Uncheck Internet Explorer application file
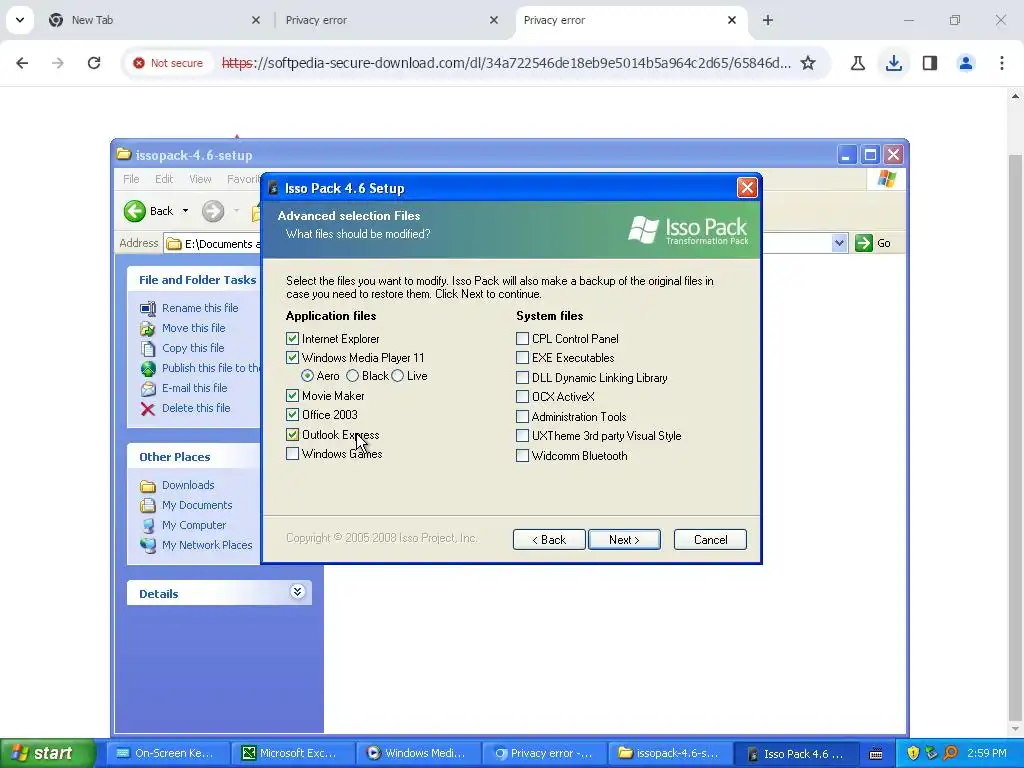This screenshot has width=1024, height=768. pyautogui.click(x=293, y=339)
